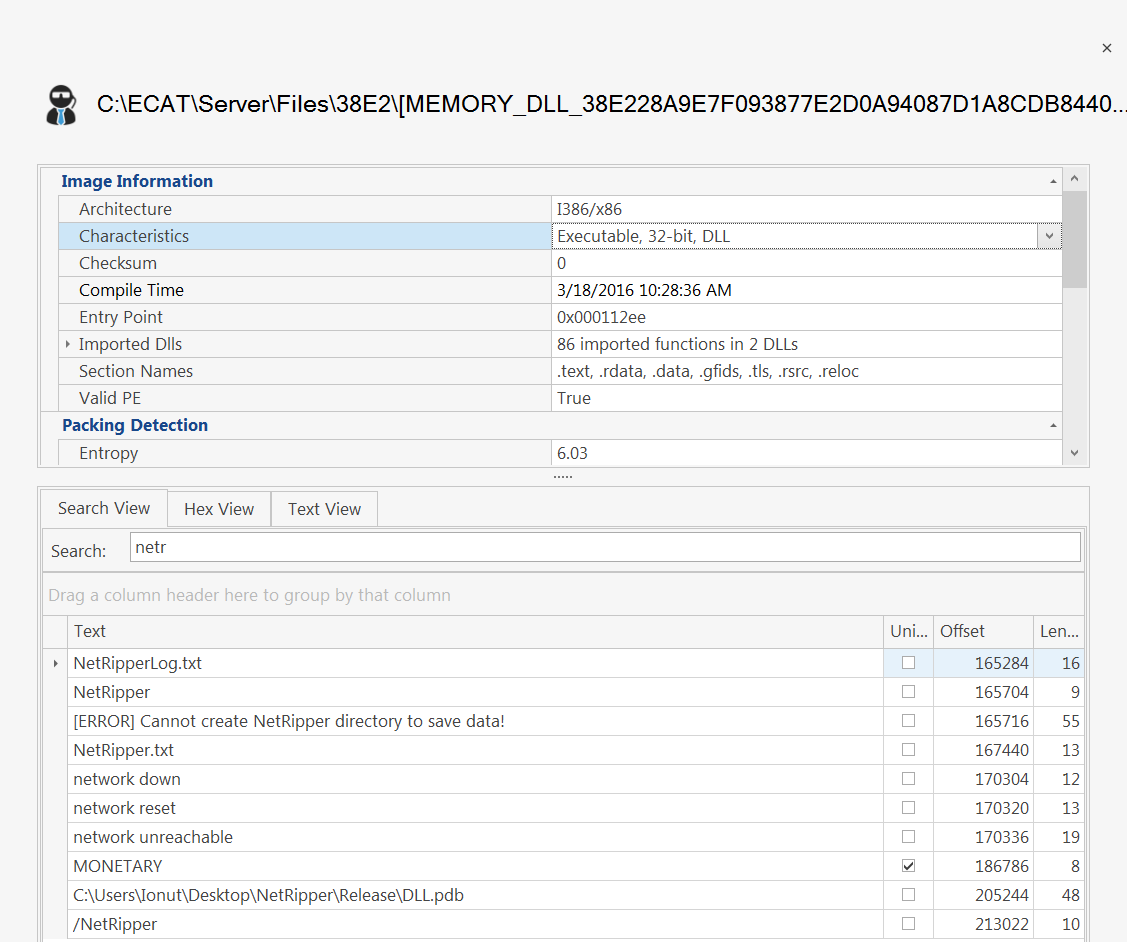Click the spy agent icon beside file path
The image size is (1127, 942).
click(x=61, y=105)
